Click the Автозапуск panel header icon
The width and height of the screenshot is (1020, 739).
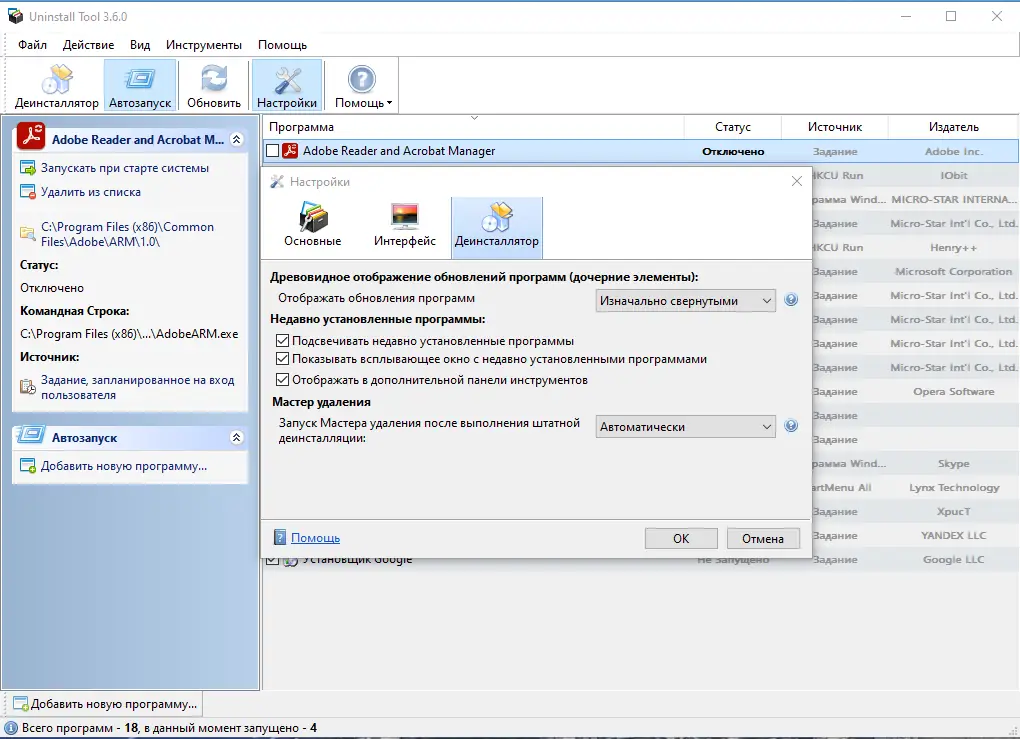[31, 435]
